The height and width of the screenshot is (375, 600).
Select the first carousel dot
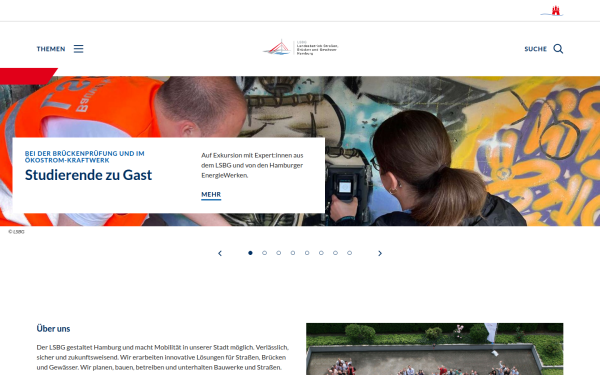point(250,253)
